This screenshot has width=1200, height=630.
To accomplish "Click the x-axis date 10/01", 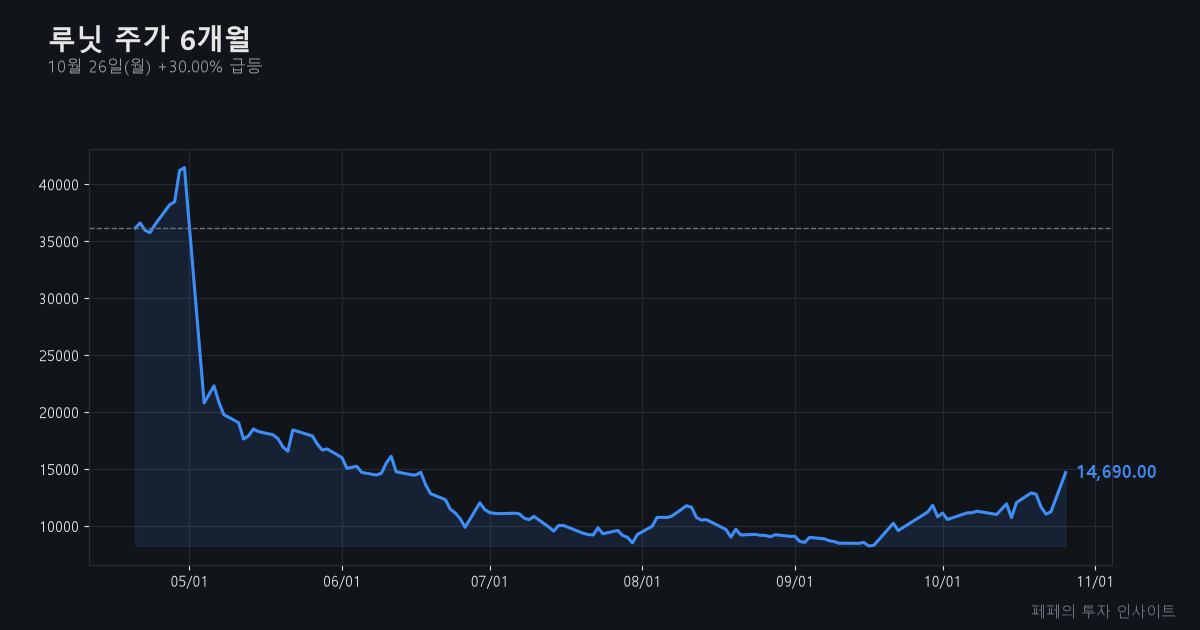I will tap(943, 582).
